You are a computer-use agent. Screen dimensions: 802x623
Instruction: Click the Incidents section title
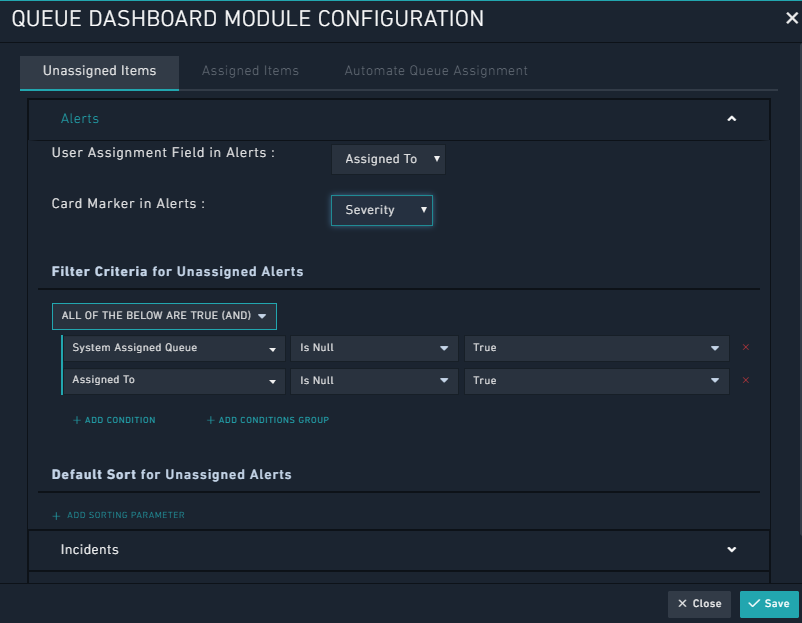[90, 549]
